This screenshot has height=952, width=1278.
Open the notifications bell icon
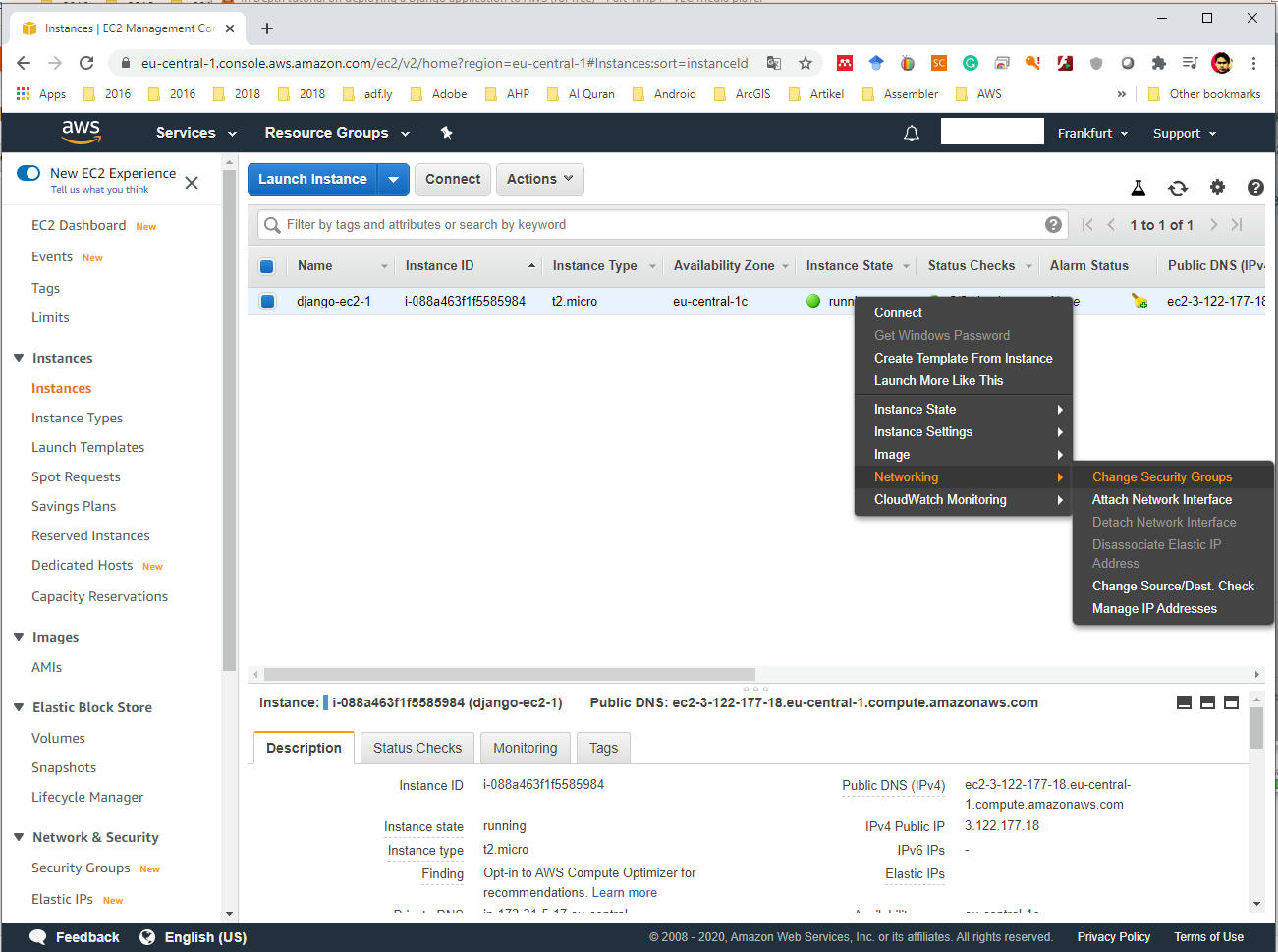tap(912, 133)
